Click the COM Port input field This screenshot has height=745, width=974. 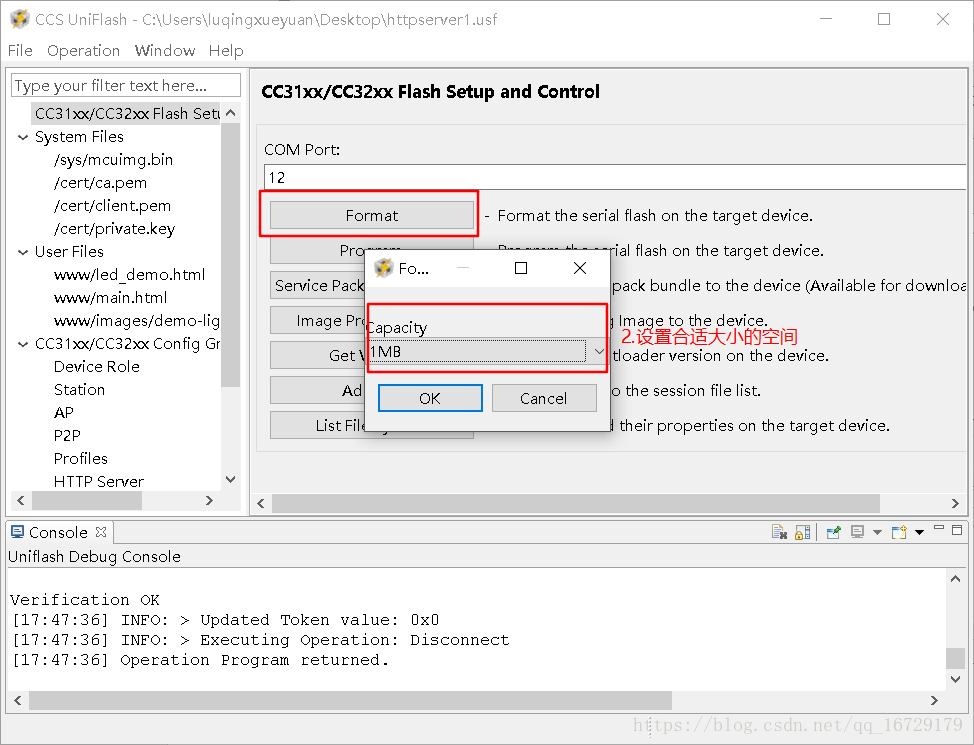click(x=615, y=177)
